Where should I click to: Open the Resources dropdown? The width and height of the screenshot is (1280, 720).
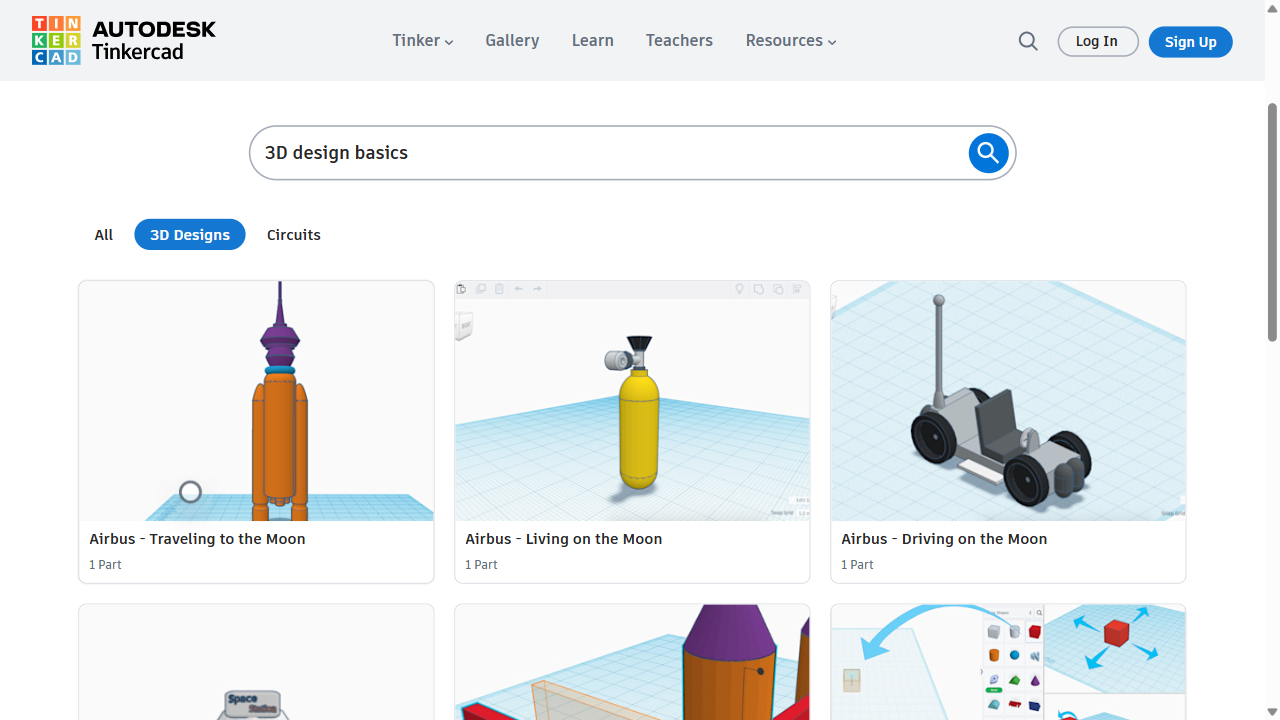click(790, 41)
